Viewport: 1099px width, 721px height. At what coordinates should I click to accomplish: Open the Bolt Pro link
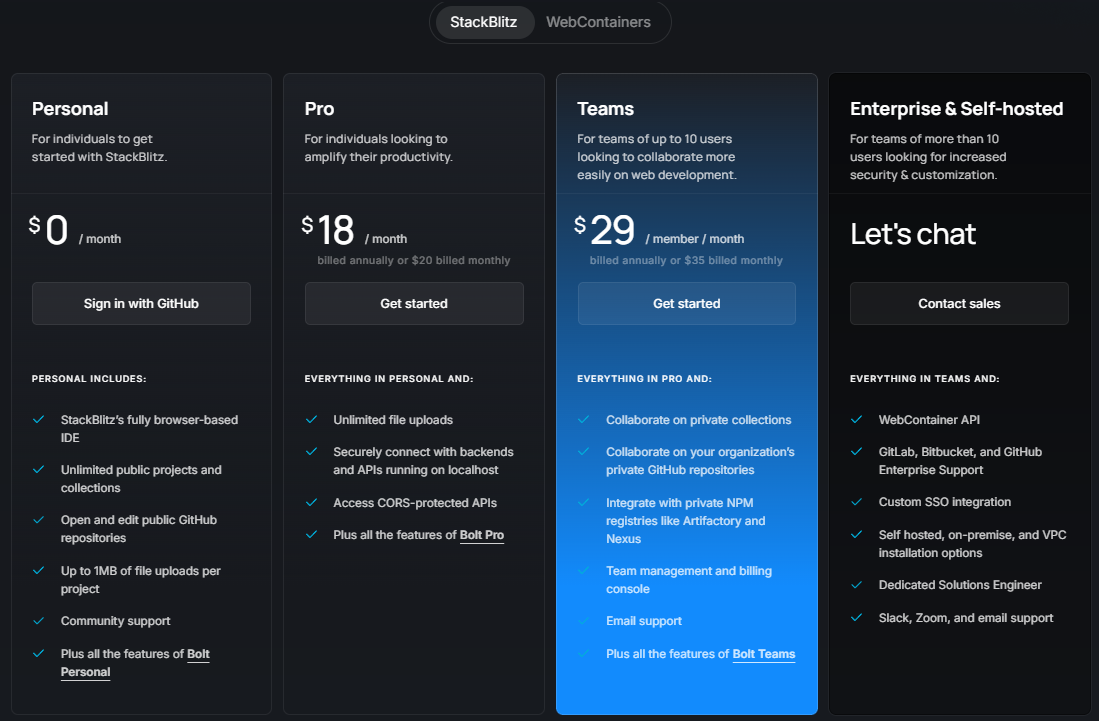[x=482, y=535]
